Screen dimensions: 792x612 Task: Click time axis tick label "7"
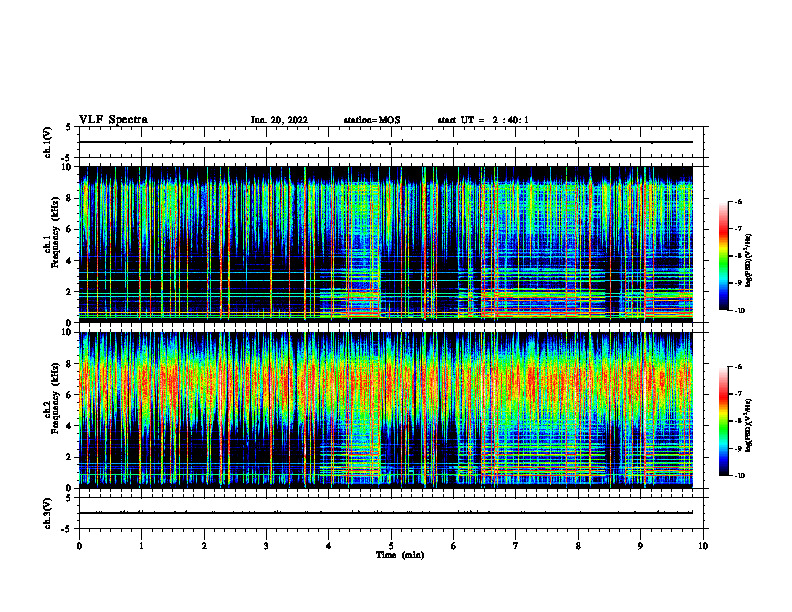[x=516, y=546]
